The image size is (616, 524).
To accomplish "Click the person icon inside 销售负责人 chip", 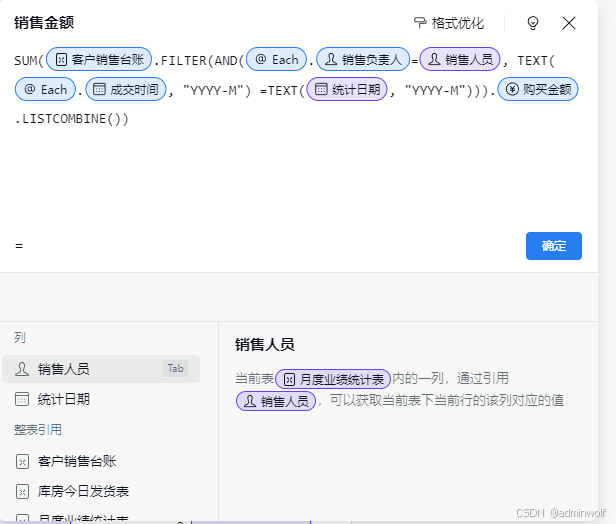I will coord(331,59).
